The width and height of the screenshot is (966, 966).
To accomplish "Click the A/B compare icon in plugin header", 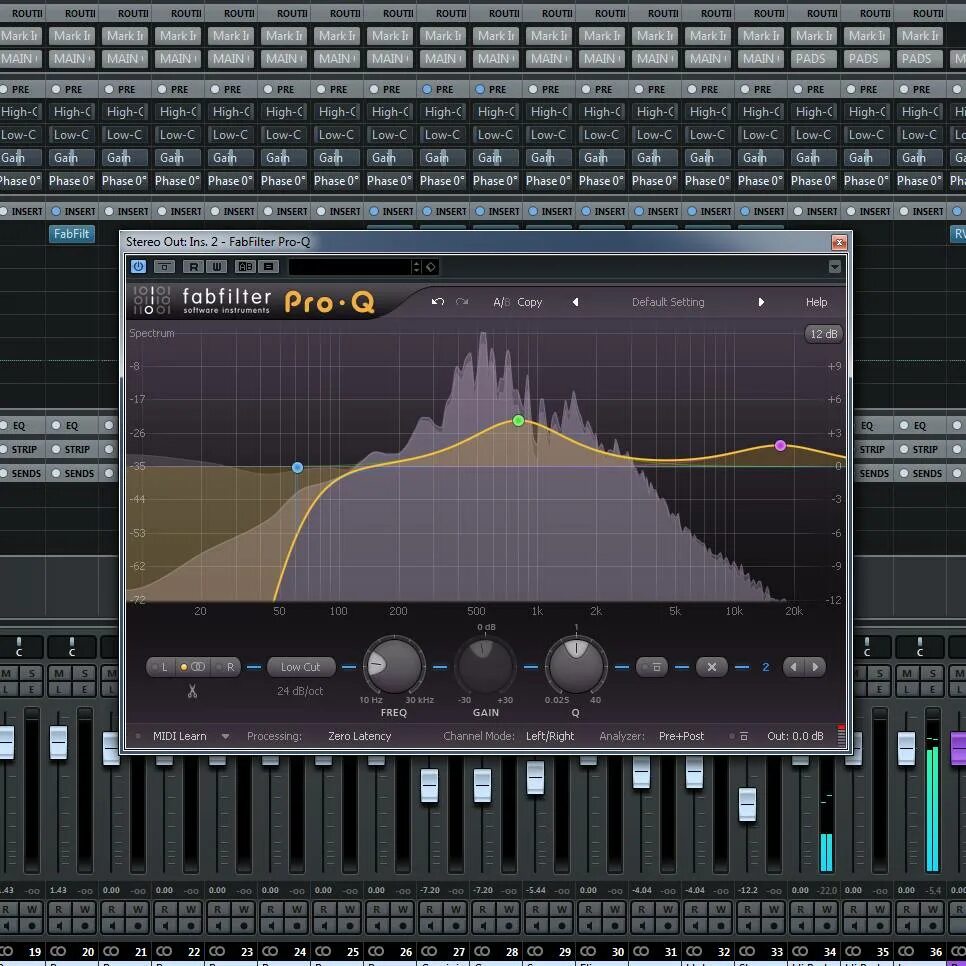I will coord(245,266).
